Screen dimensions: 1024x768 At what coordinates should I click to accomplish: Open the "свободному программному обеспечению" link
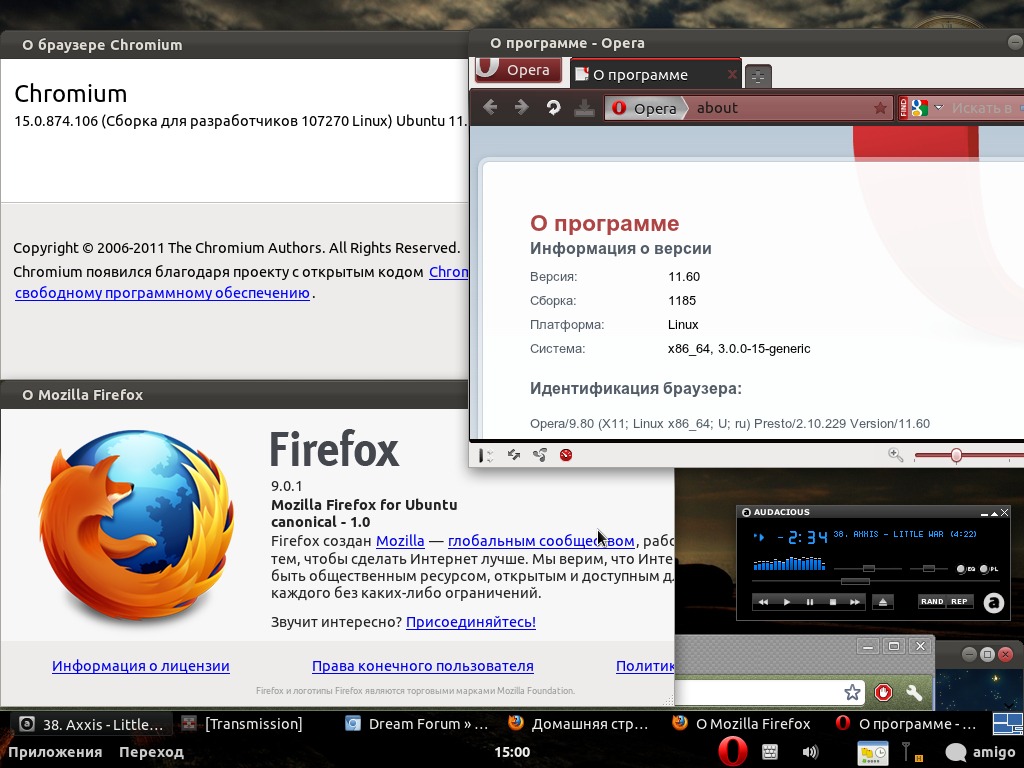click(x=162, y=293)
